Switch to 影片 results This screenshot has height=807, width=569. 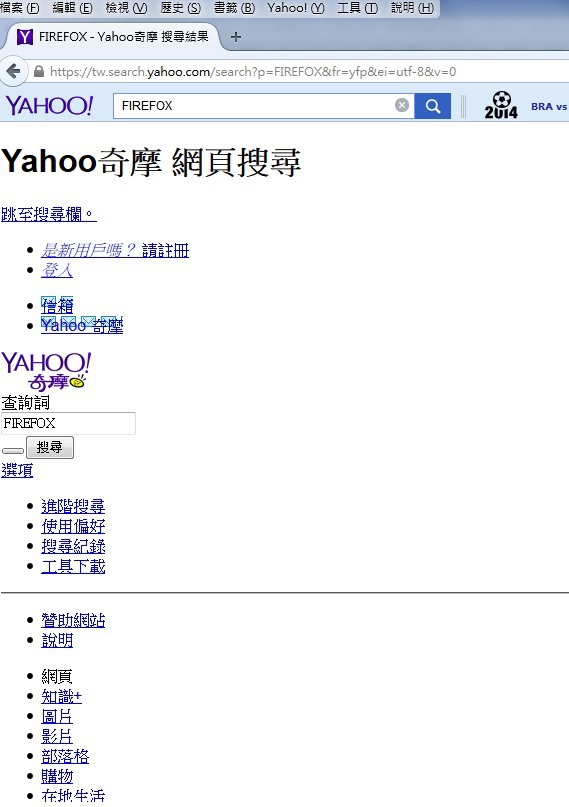57,736
